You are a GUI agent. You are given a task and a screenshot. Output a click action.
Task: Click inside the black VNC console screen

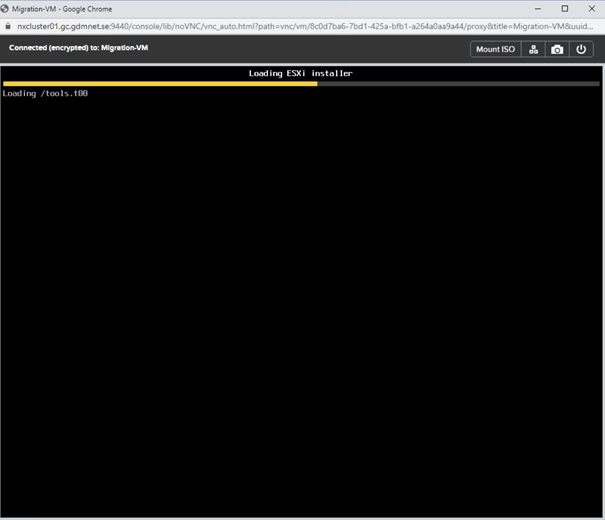click(301, 292)
